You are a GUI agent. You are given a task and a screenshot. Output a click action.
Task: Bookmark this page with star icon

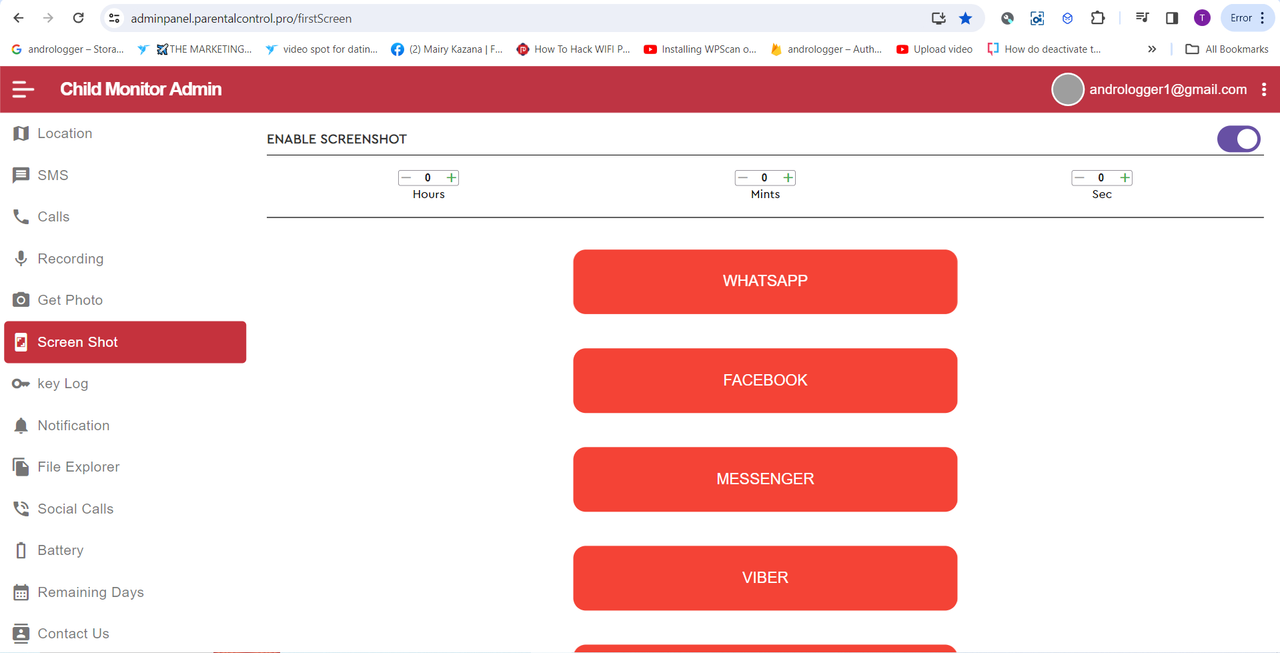(965, 18)
